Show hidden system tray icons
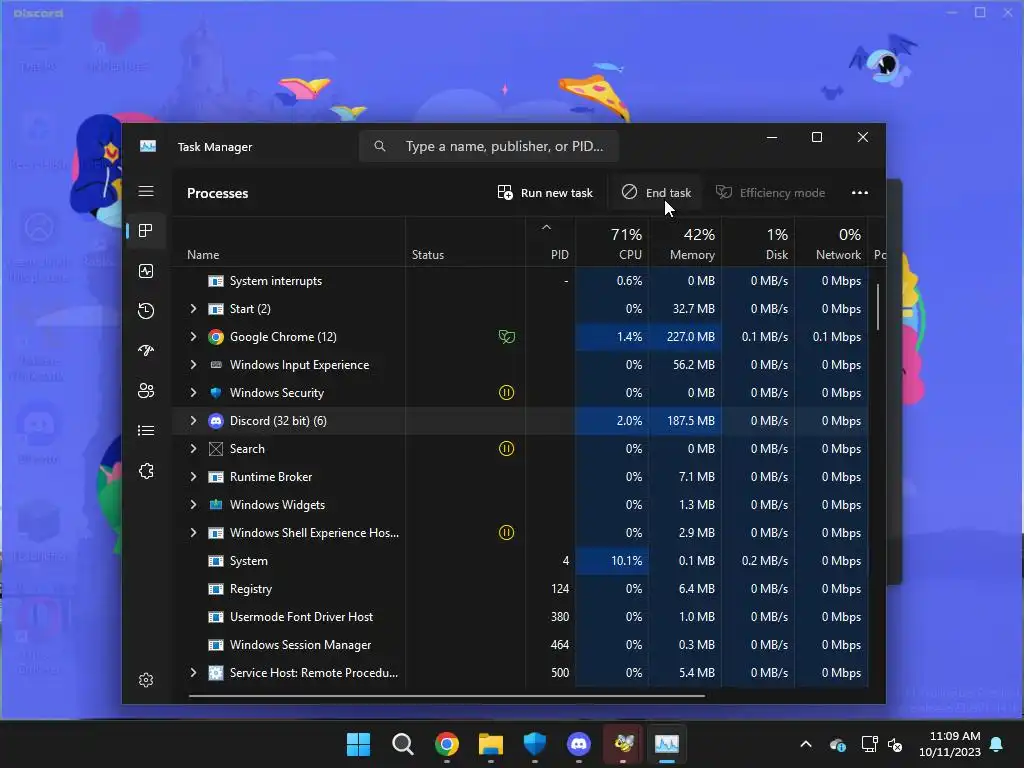Viewport: 1024px width, 768px height. [806, 744]
